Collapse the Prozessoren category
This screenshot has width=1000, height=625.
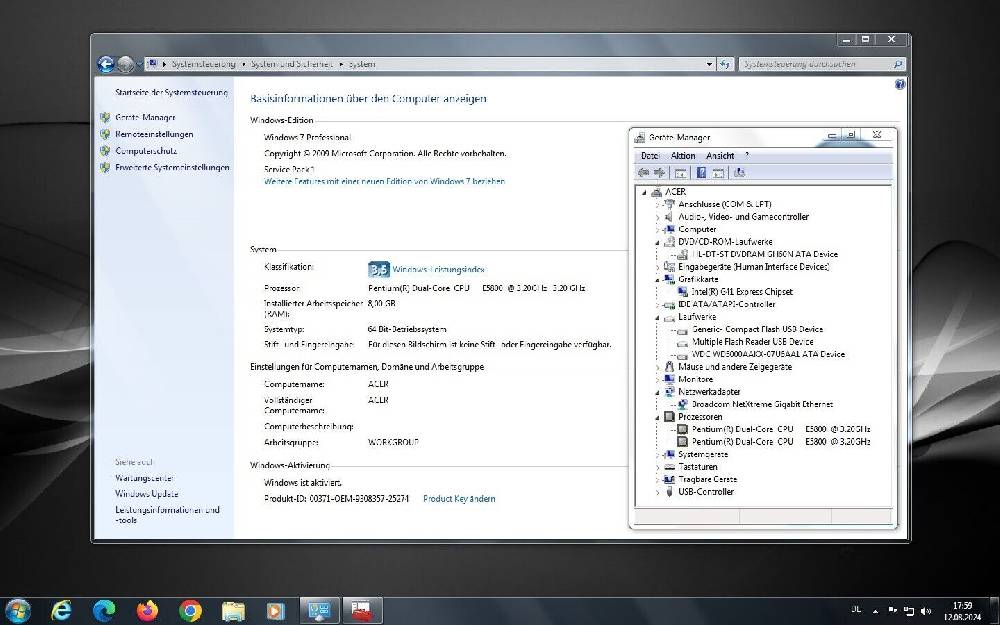point(658,417)
